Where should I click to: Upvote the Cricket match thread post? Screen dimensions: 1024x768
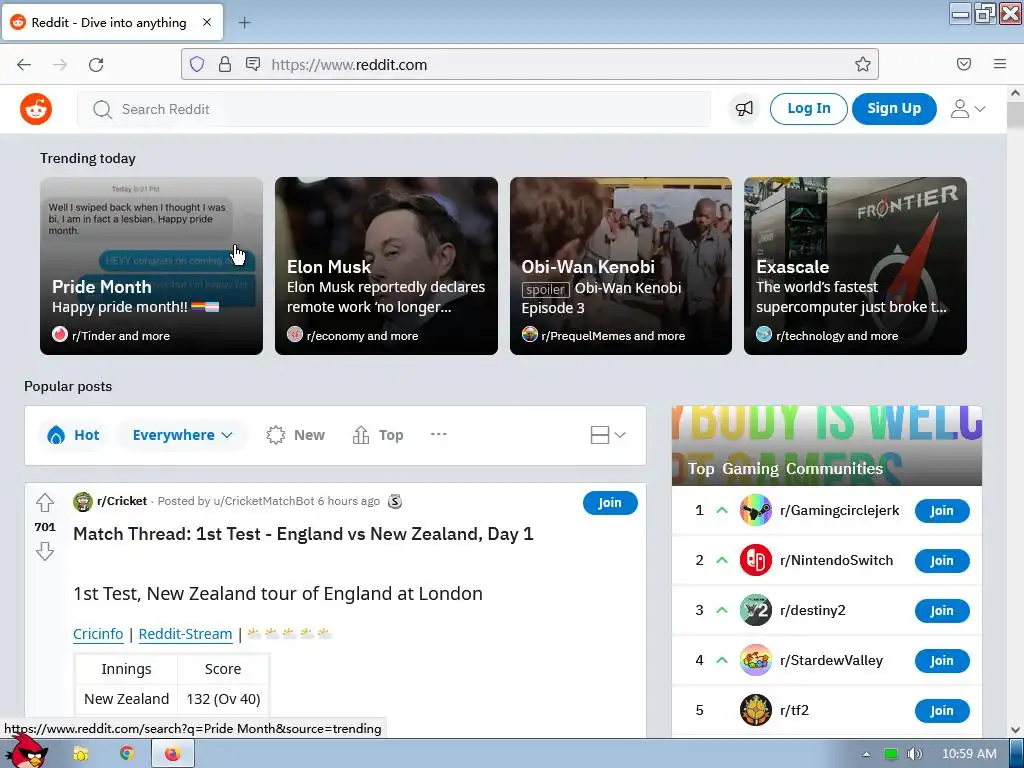(x=45, y=502)
